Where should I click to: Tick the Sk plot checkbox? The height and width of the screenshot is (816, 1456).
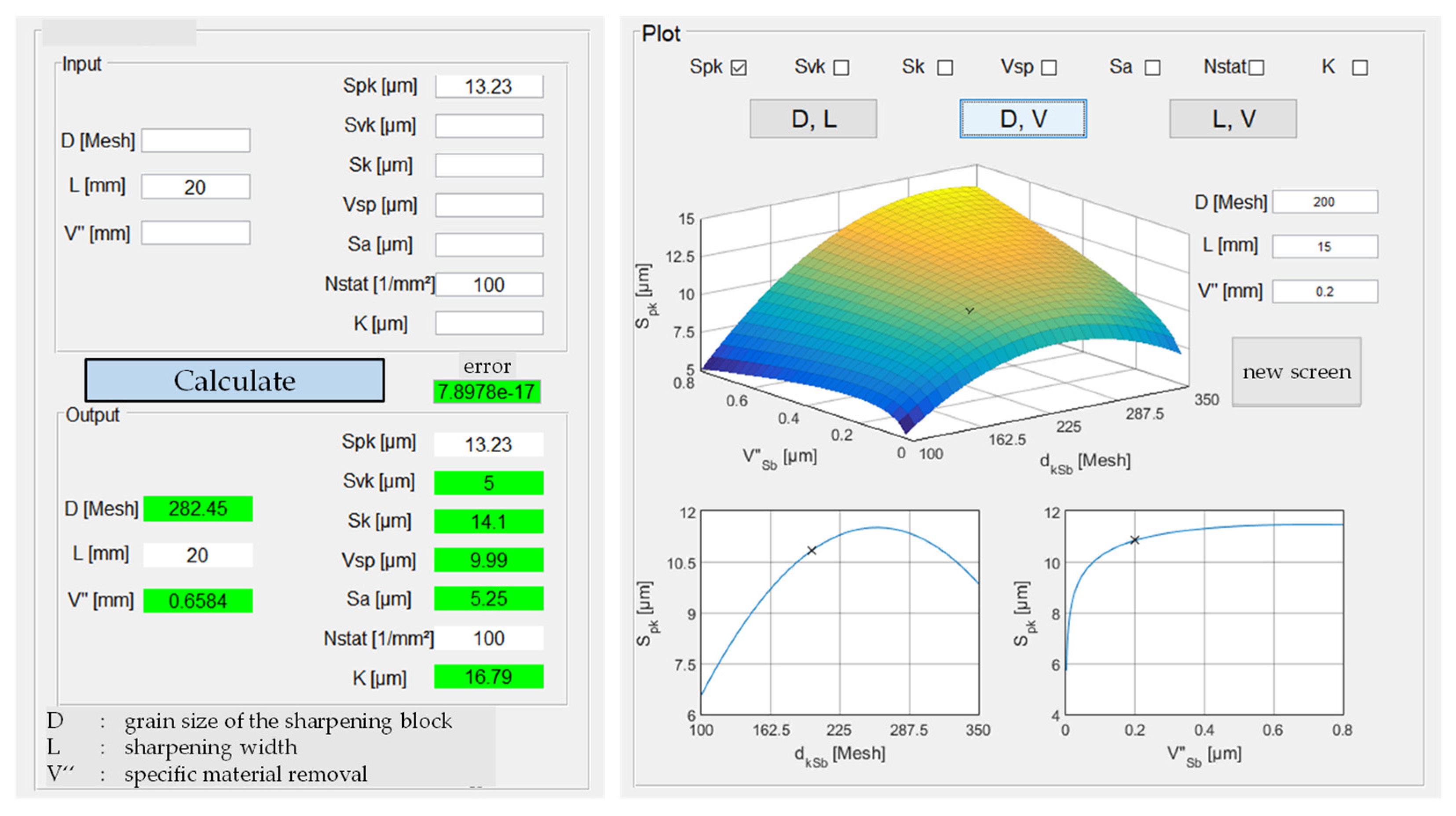(x=944, y=68)
